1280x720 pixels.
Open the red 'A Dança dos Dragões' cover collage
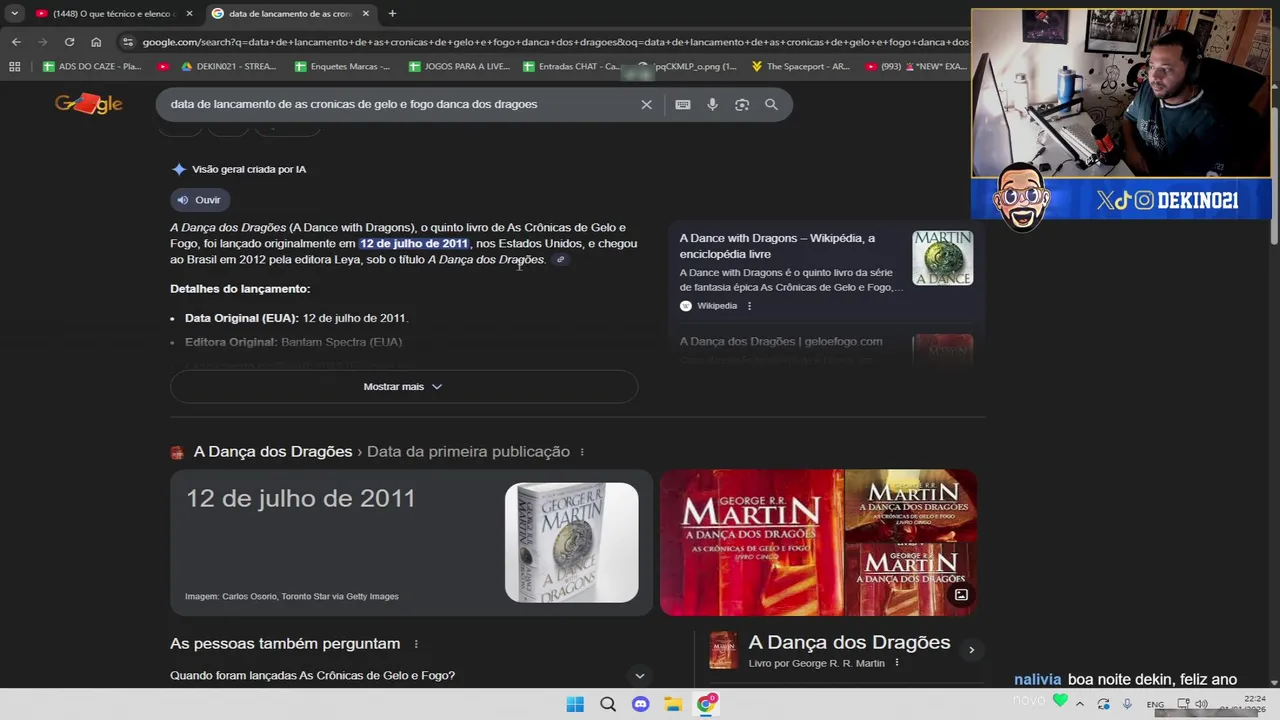point(818,542)
